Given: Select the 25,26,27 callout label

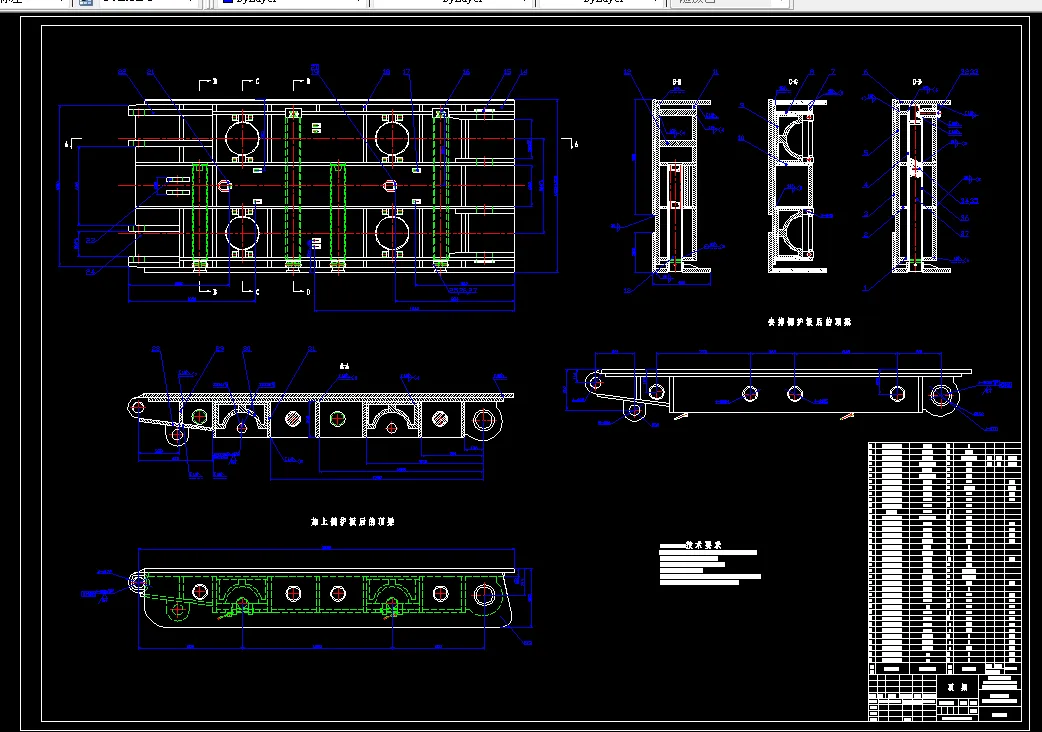Looking at the screenshot, I should (463, 290).
